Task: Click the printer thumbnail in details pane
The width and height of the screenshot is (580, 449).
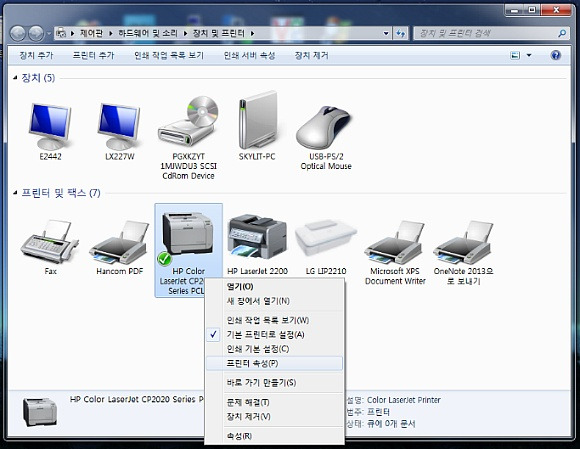Action: point(40,411)
